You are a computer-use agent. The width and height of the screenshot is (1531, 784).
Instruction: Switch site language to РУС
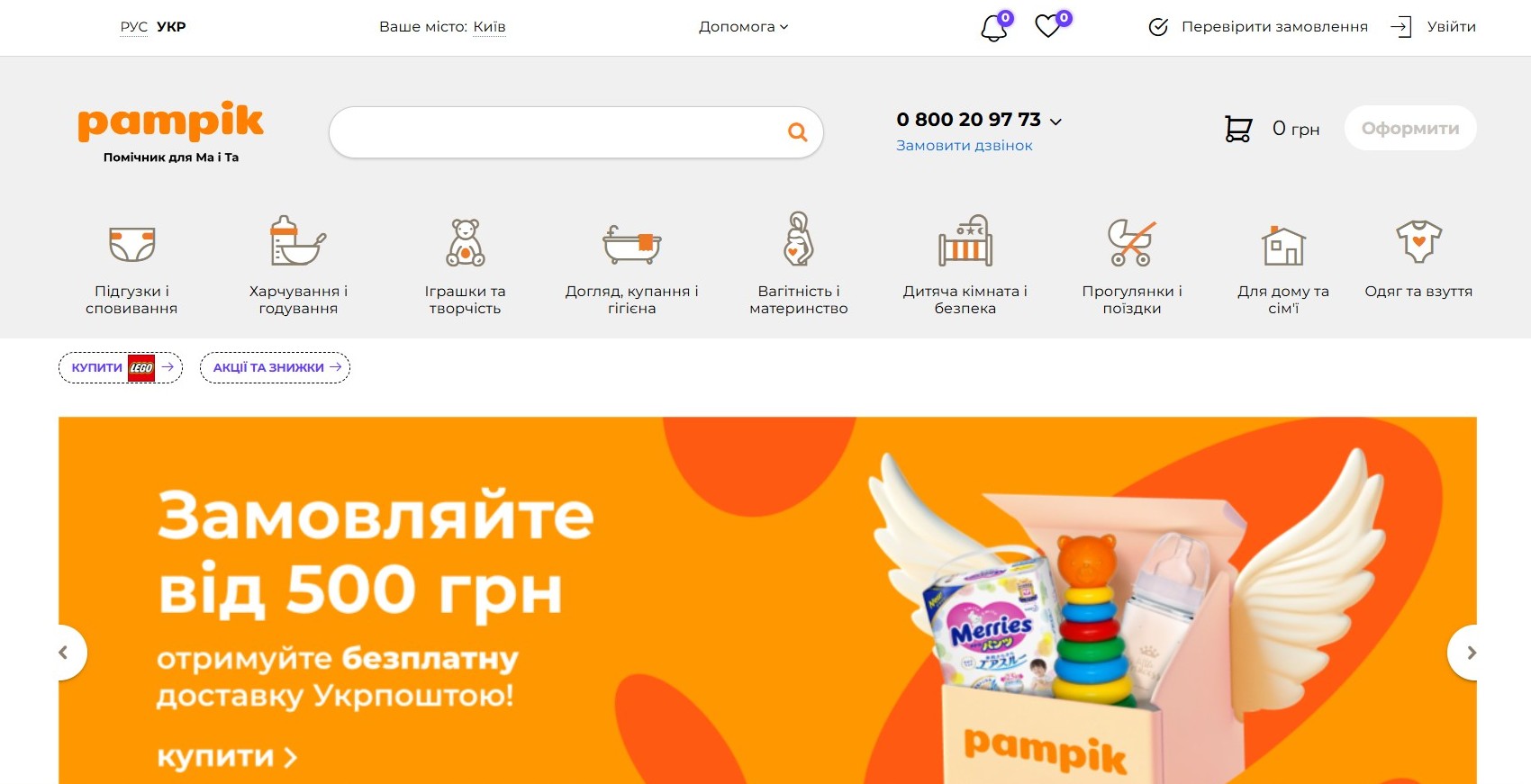pyautogui.click(x=133, y=27)
